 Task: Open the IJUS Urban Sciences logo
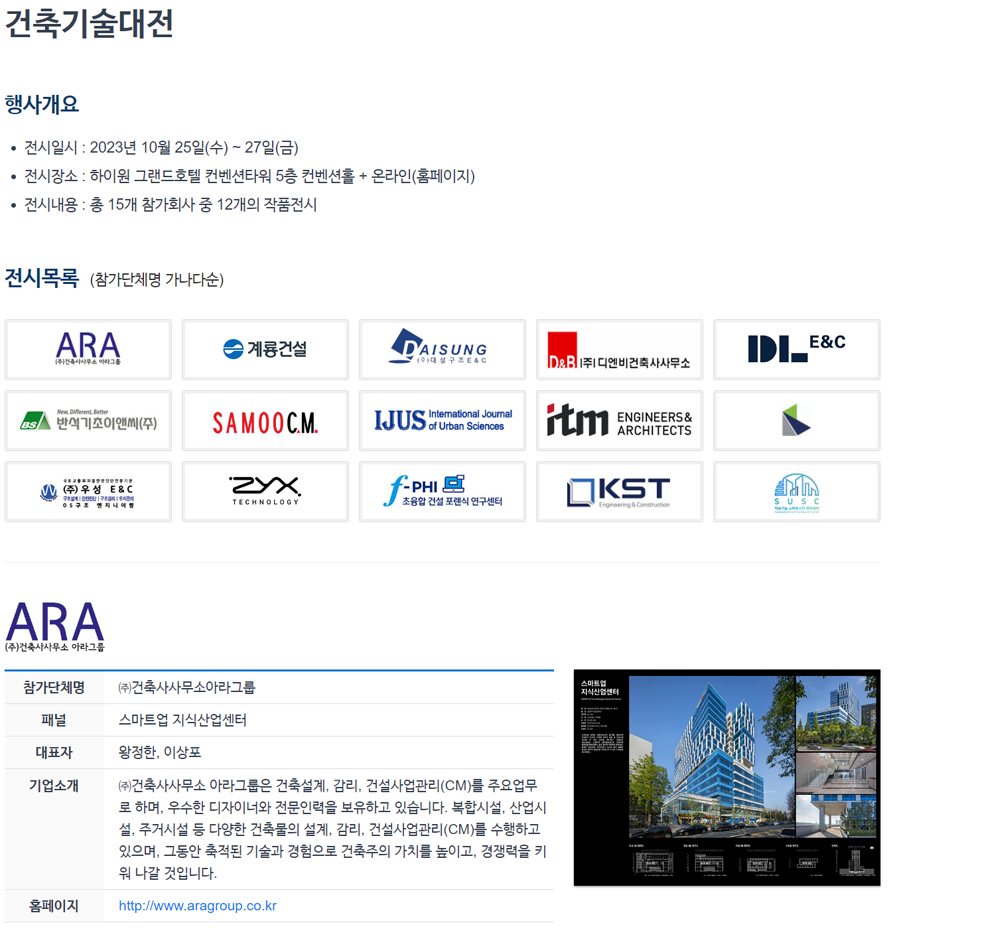442,421
